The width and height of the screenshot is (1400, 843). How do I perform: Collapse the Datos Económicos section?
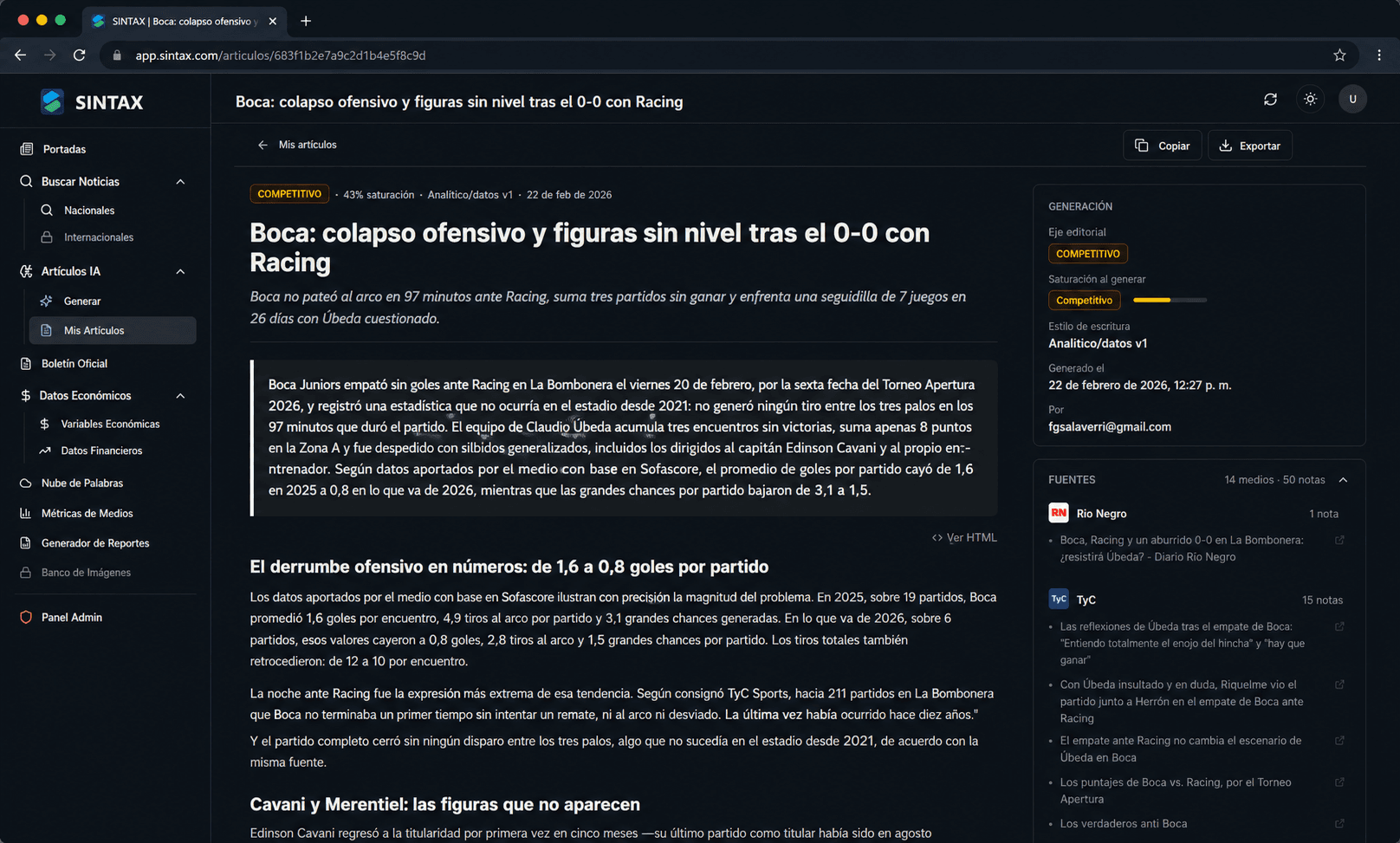pyautogui.click(x=180, y=396)
